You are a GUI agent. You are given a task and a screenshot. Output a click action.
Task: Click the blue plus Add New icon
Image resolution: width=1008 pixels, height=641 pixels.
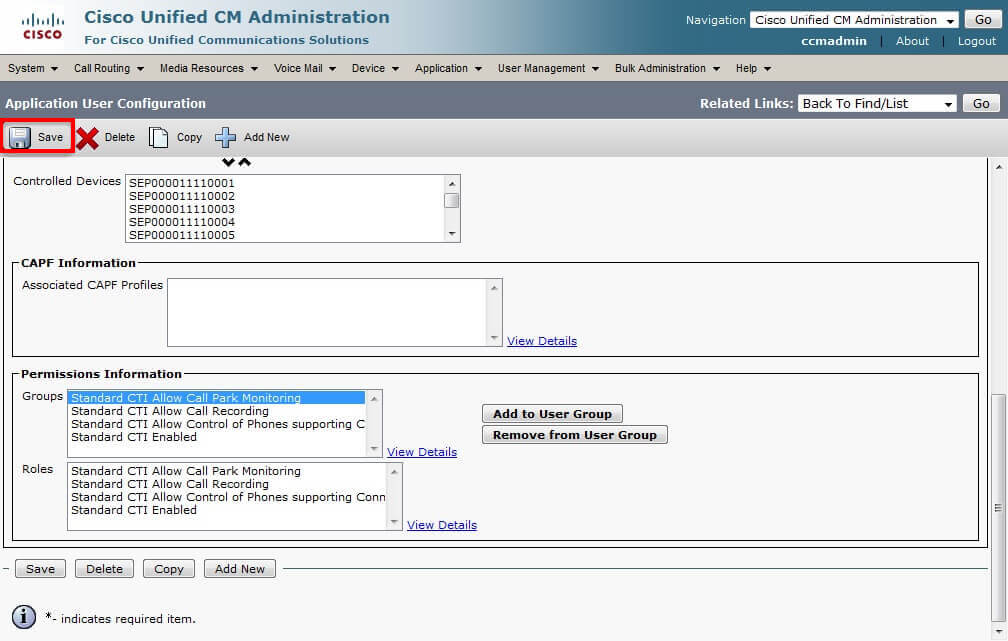[225, 137]
